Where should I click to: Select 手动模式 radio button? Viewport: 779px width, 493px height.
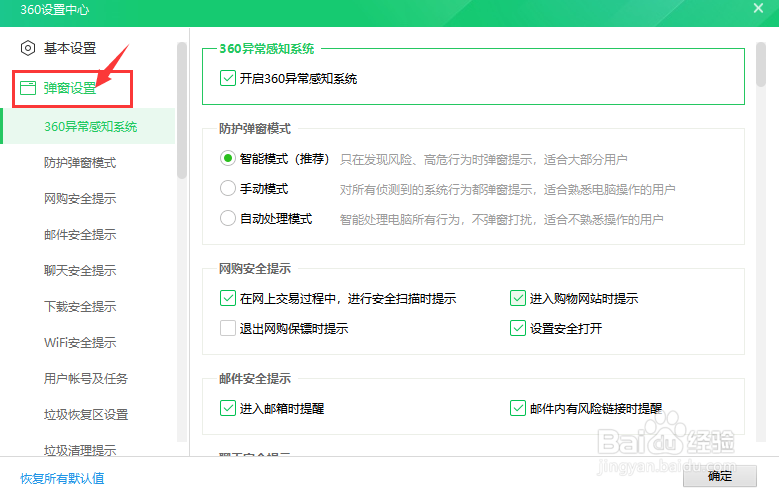(228, 188)
